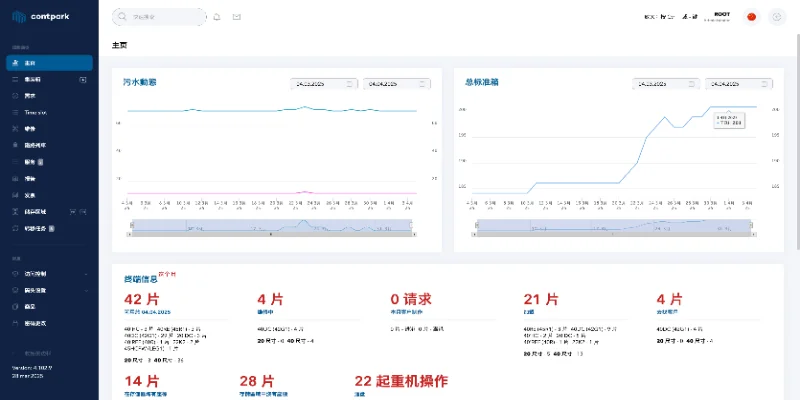This screenshot has height=400, width=800.
Task: Click the range navigator under the 总标准箱 chart
Action: click(615, 227)
